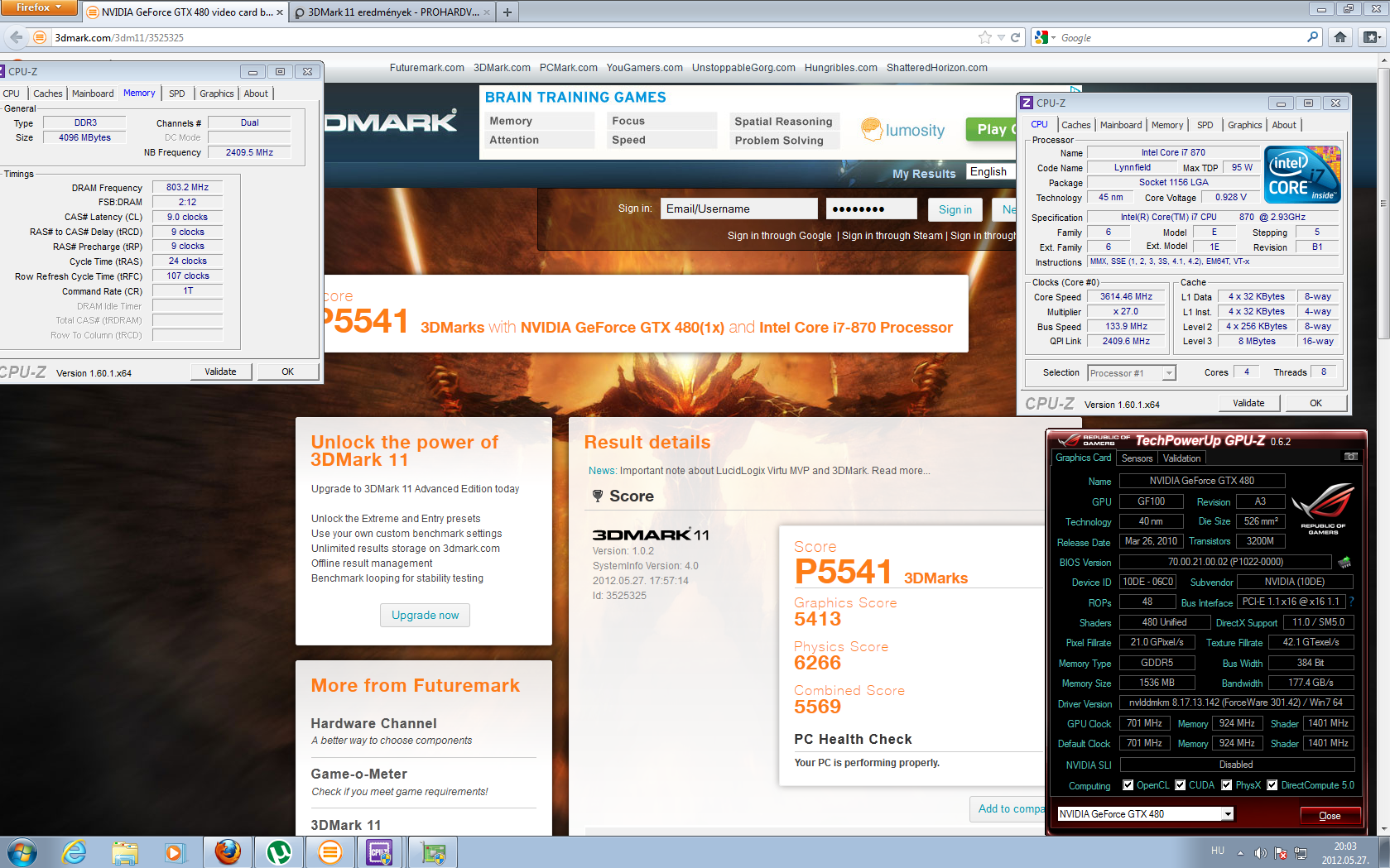The width and height of the screenshot is (1390, 868).
Task: Launch Internet Explorer from the taskbar
Action: click(74, 852)
